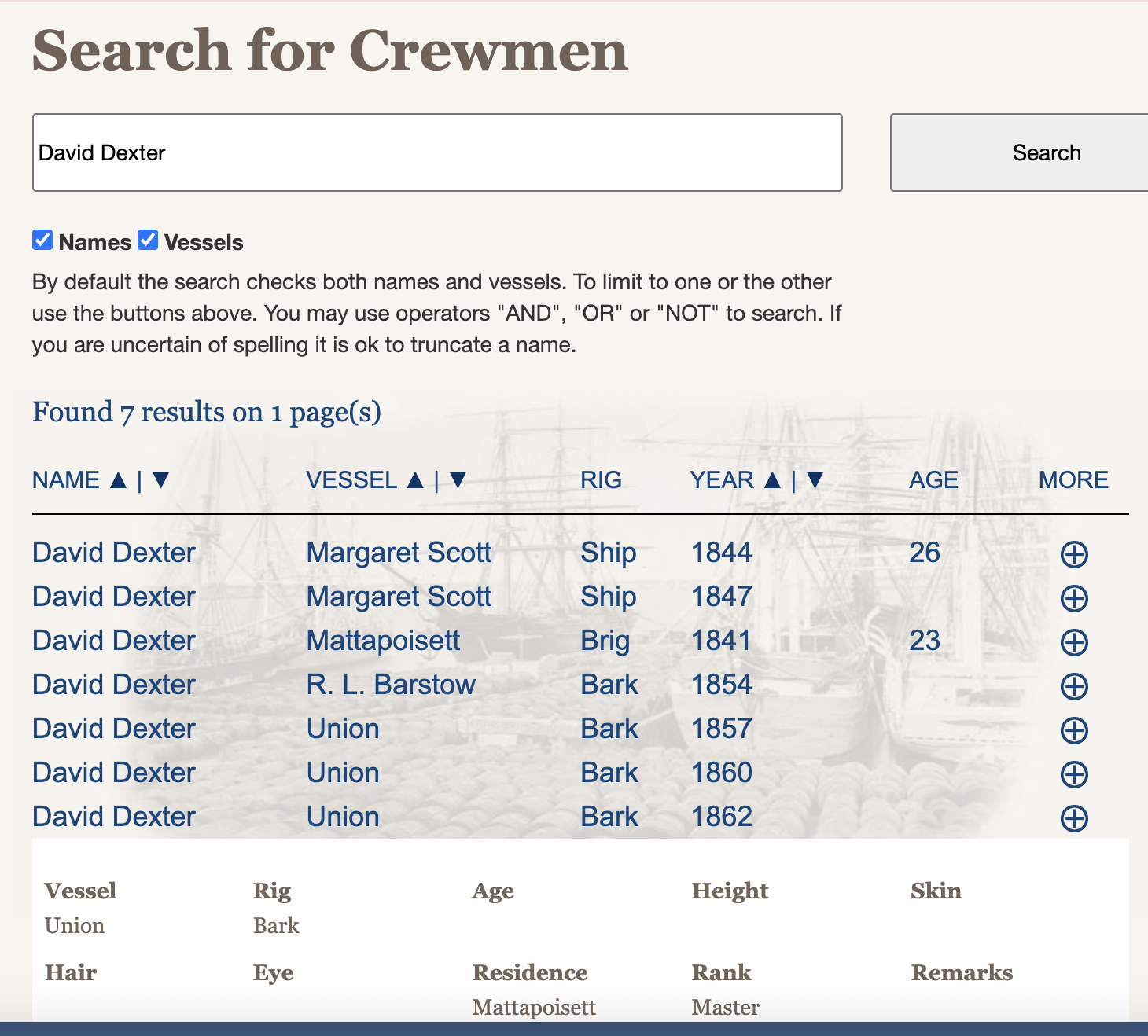Click the Mattapoisett vessel link
Image resolution: width=1148 pixels, height=1036 pixels.
383,641
